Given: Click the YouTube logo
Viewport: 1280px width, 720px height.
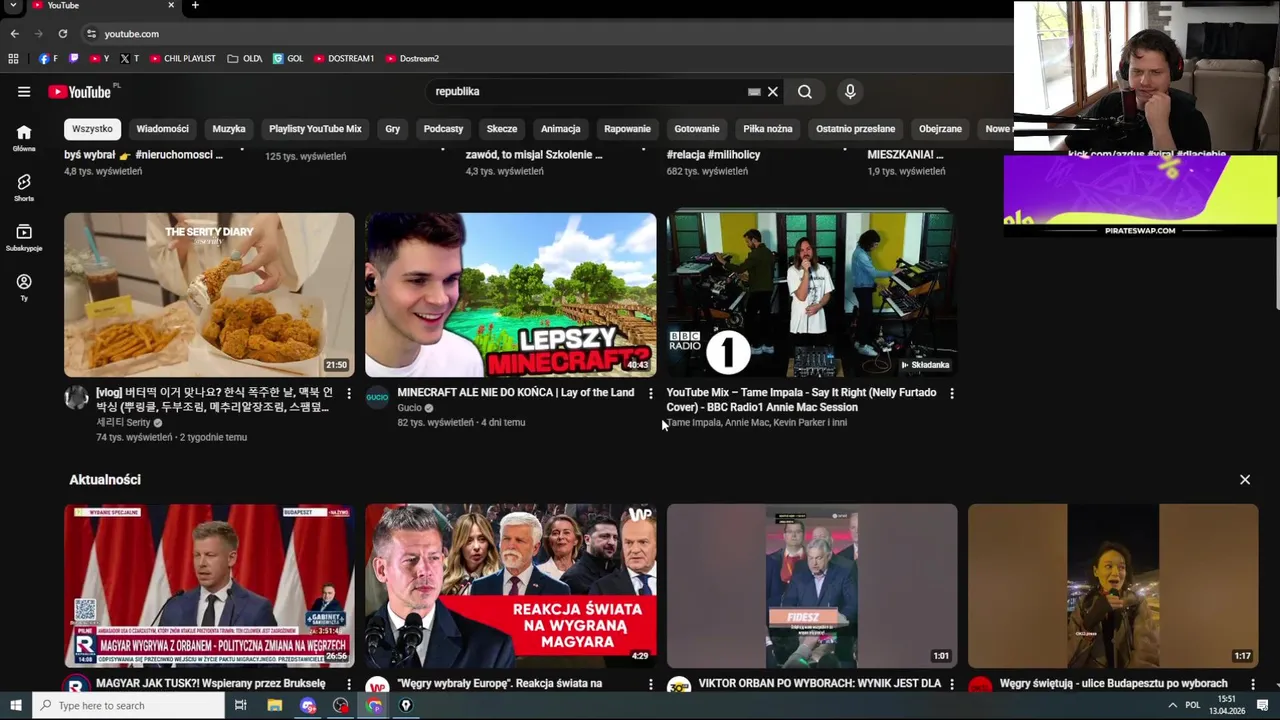Looking at the screenshot, I should pyautogui.click(x=80, y=92).
